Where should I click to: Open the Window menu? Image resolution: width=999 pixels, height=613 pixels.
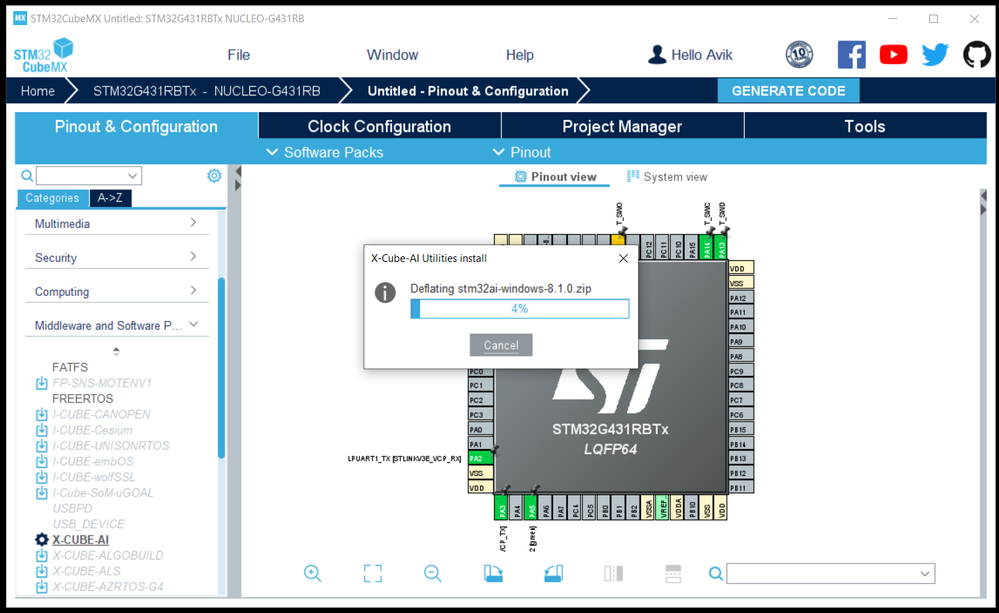coord(392,55)
